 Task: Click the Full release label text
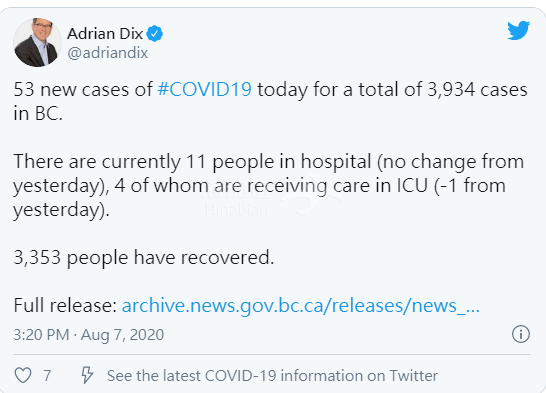coord(65,306)
